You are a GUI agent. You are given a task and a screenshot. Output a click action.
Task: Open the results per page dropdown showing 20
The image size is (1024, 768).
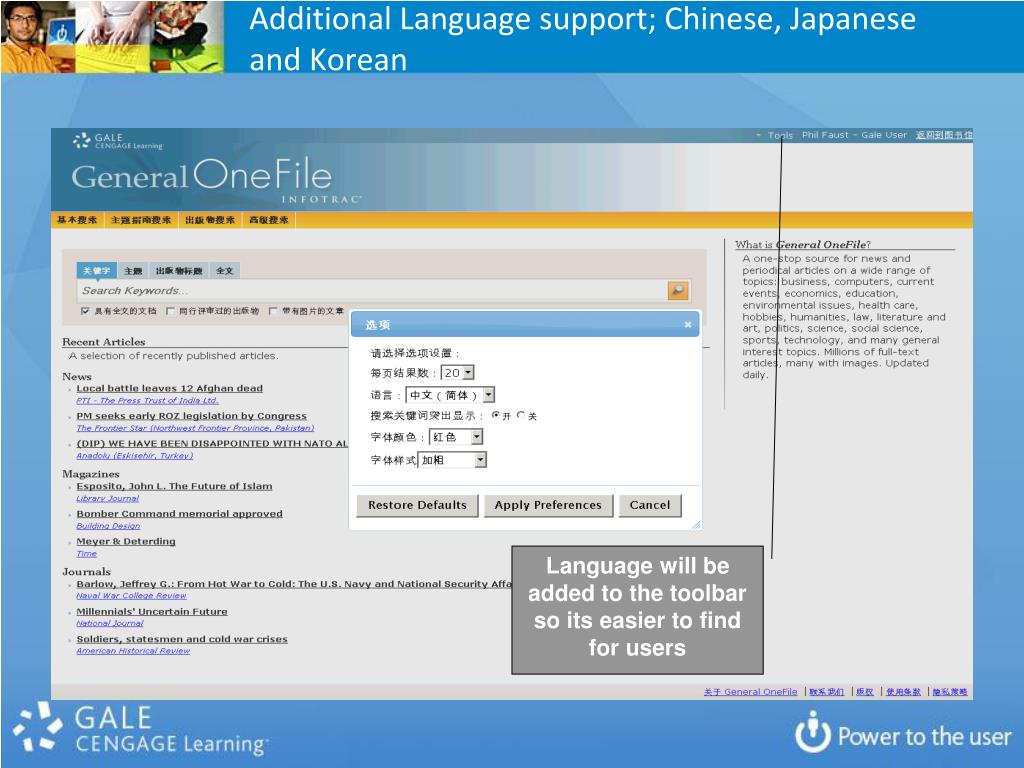tap(458, 373)
